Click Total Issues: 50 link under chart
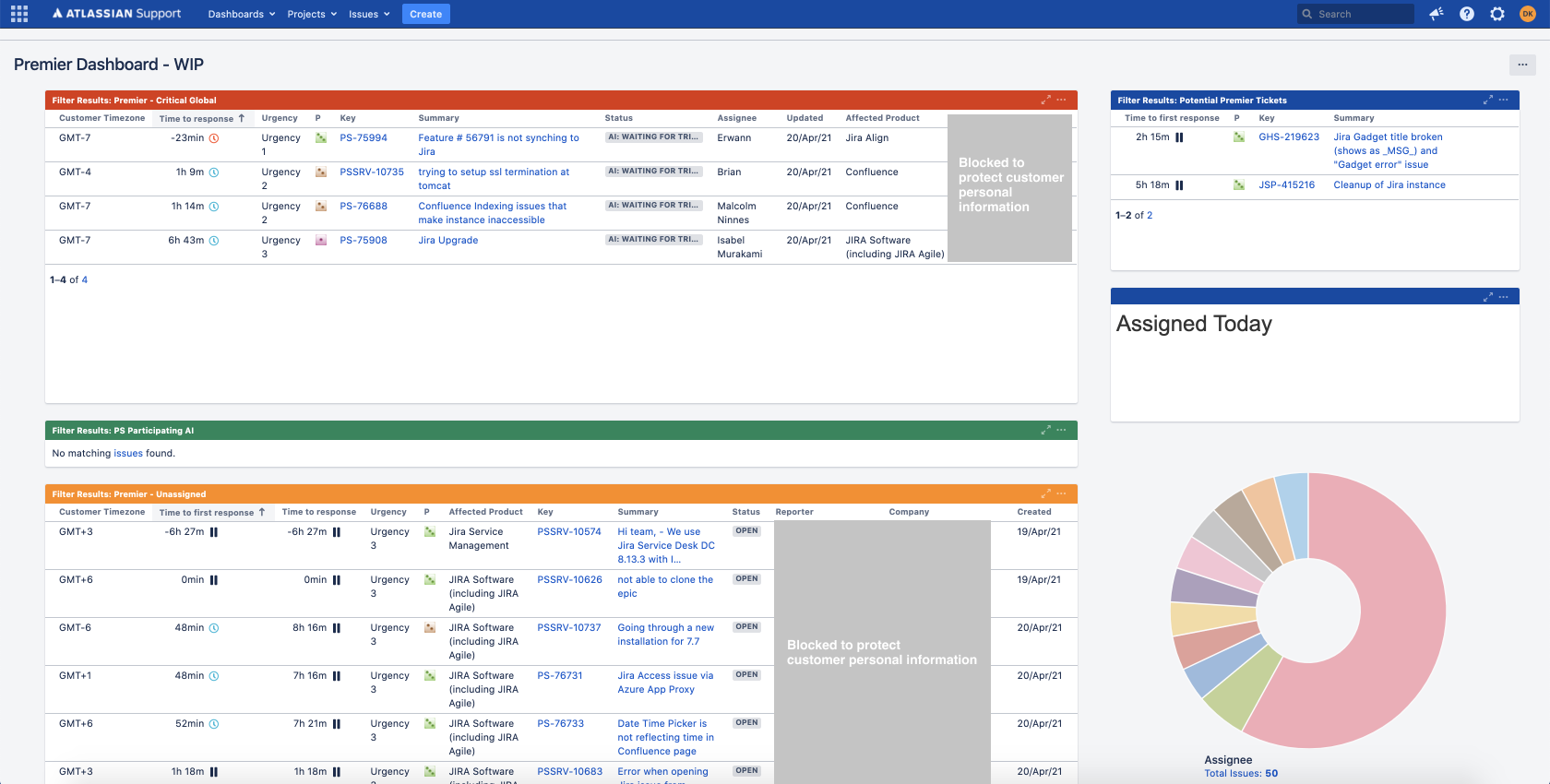Screen dimensions: 1550x784 [1241, 774]
